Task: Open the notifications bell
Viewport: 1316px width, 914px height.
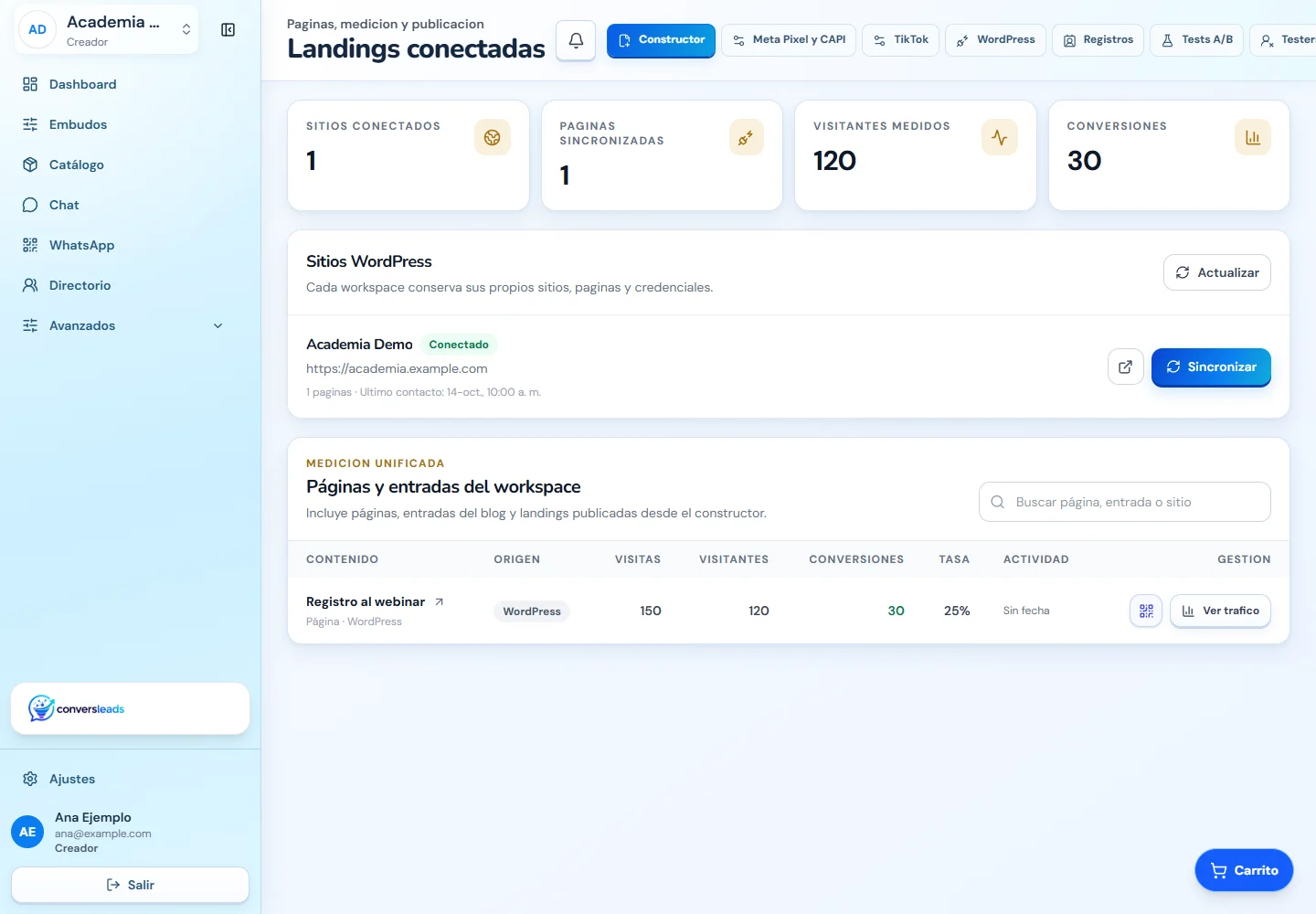Action: [x=576, y=40]
